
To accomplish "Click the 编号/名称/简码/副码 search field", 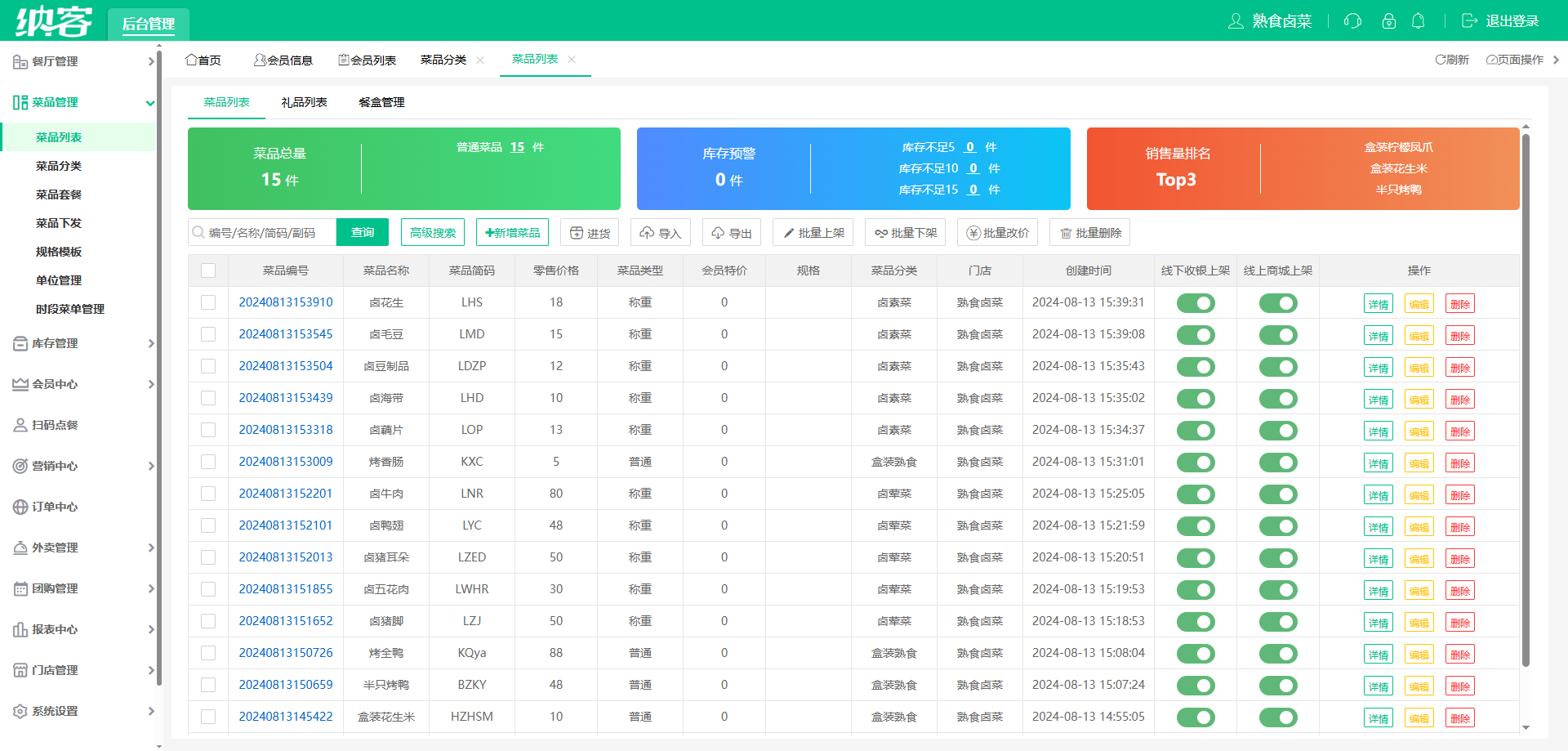I will pos(262,233).
